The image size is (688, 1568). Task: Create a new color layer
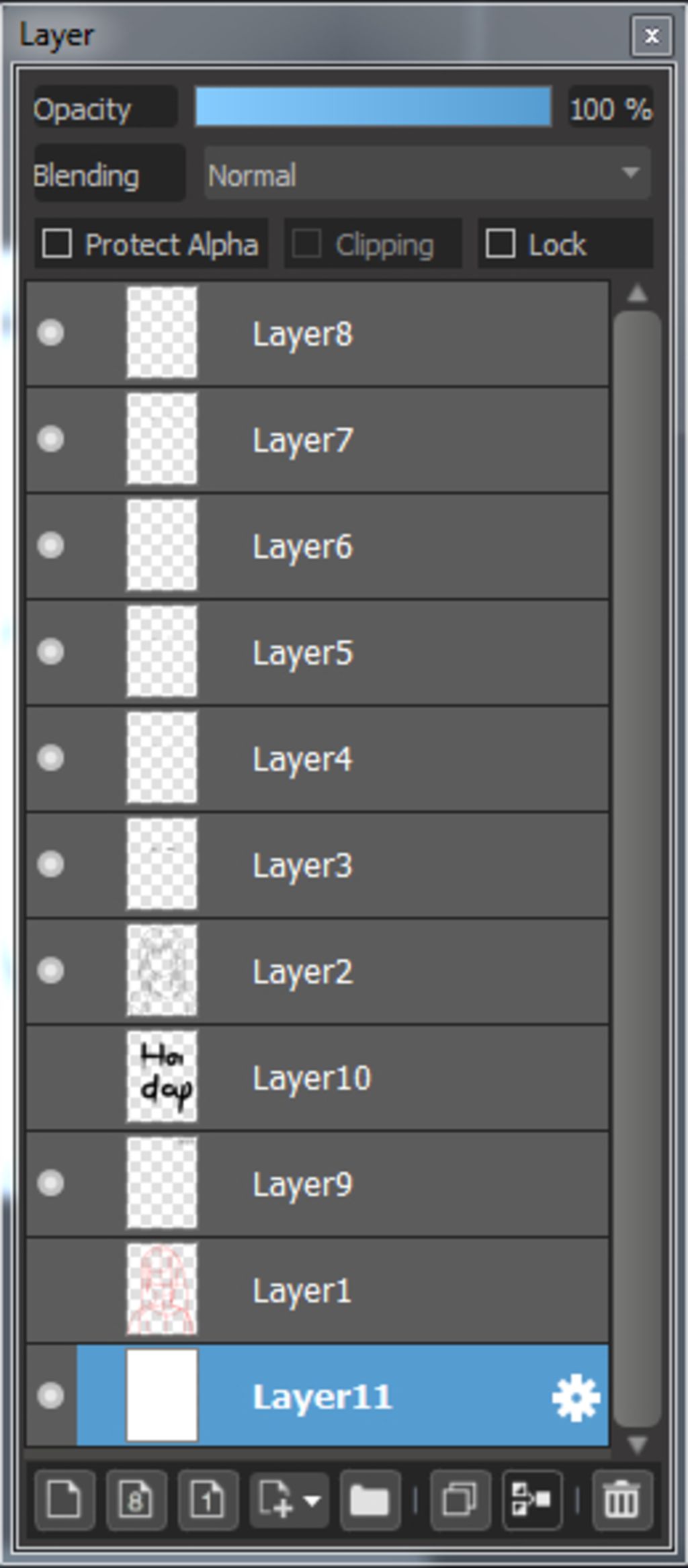(x=64, y=1499)
